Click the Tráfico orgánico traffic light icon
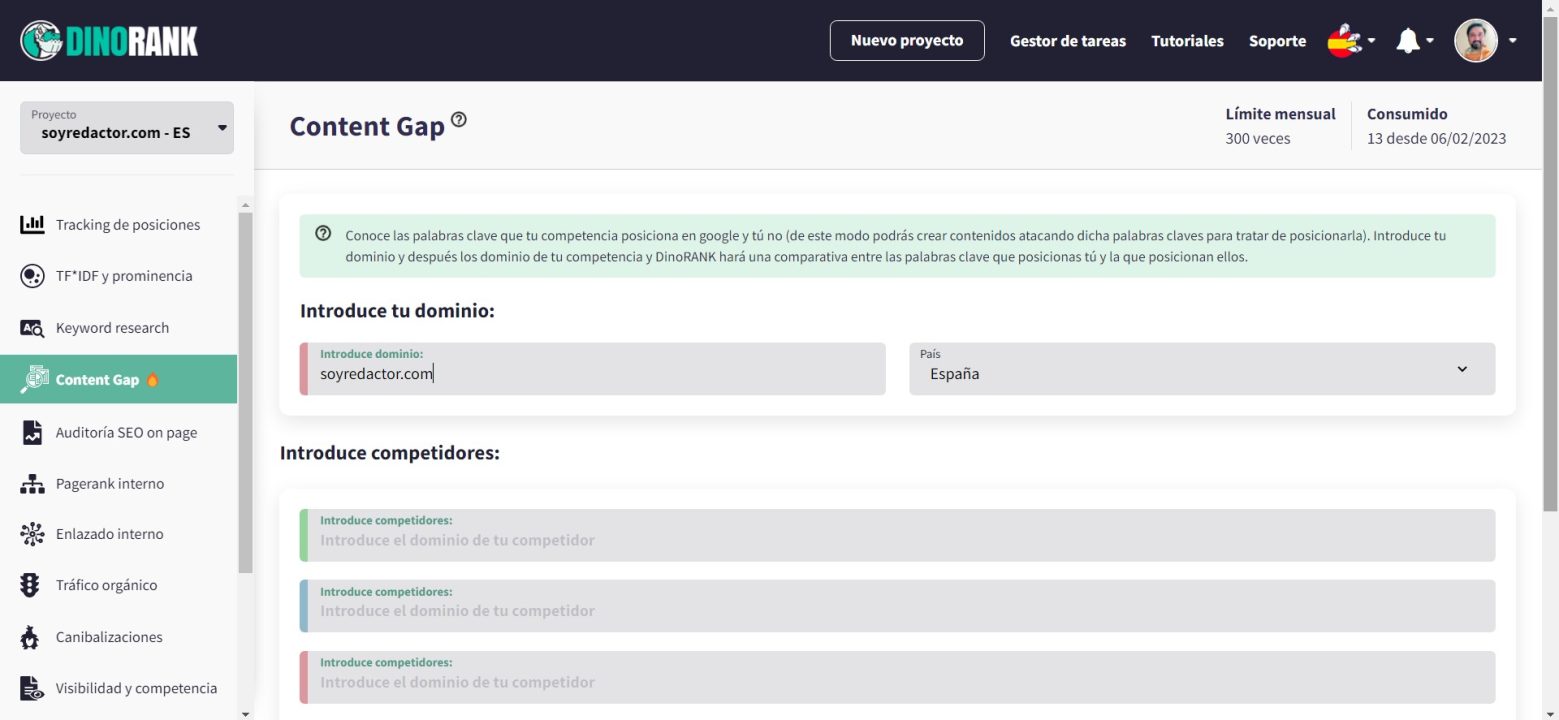The image size is (1559, 720). click(x=30, y=585)
